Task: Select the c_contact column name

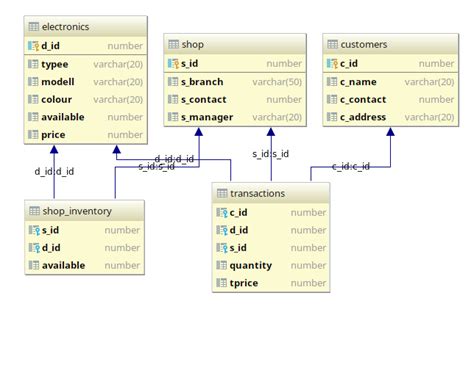Action: point(363,100)
